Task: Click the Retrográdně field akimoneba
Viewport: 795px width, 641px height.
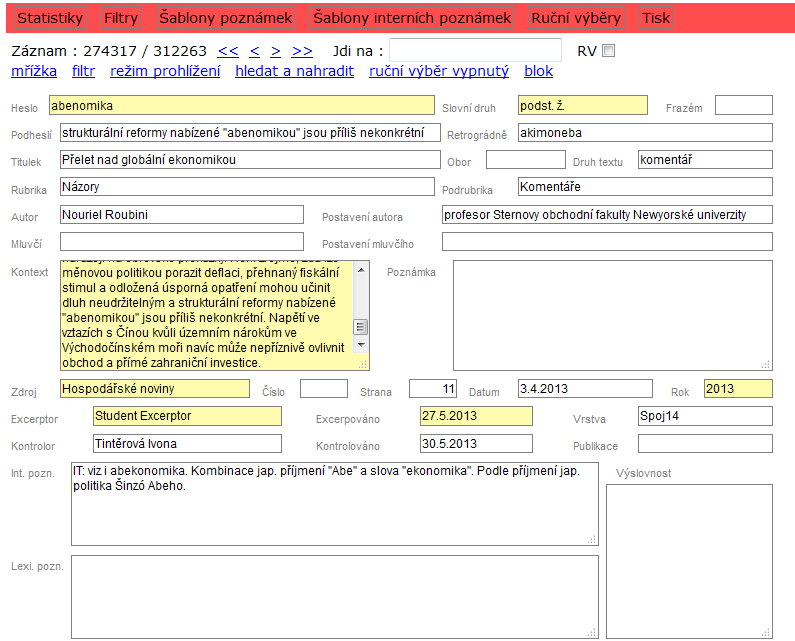Action: click(645, 133)
